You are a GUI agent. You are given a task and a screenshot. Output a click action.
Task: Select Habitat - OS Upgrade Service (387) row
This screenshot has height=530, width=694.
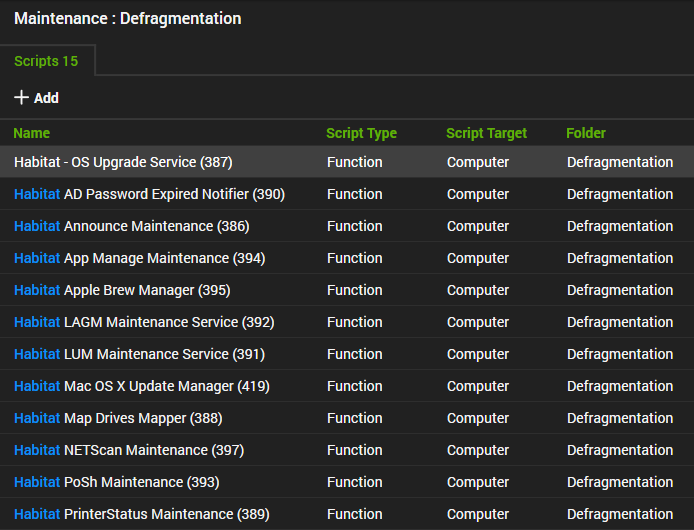point(123,162)
